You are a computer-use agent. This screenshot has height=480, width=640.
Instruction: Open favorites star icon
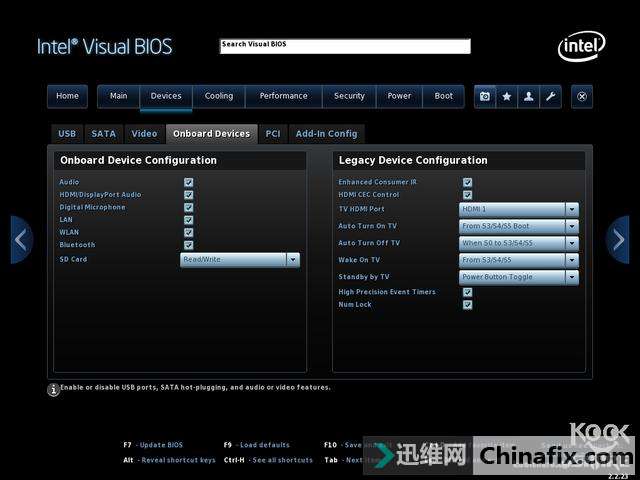pos(507,96)
